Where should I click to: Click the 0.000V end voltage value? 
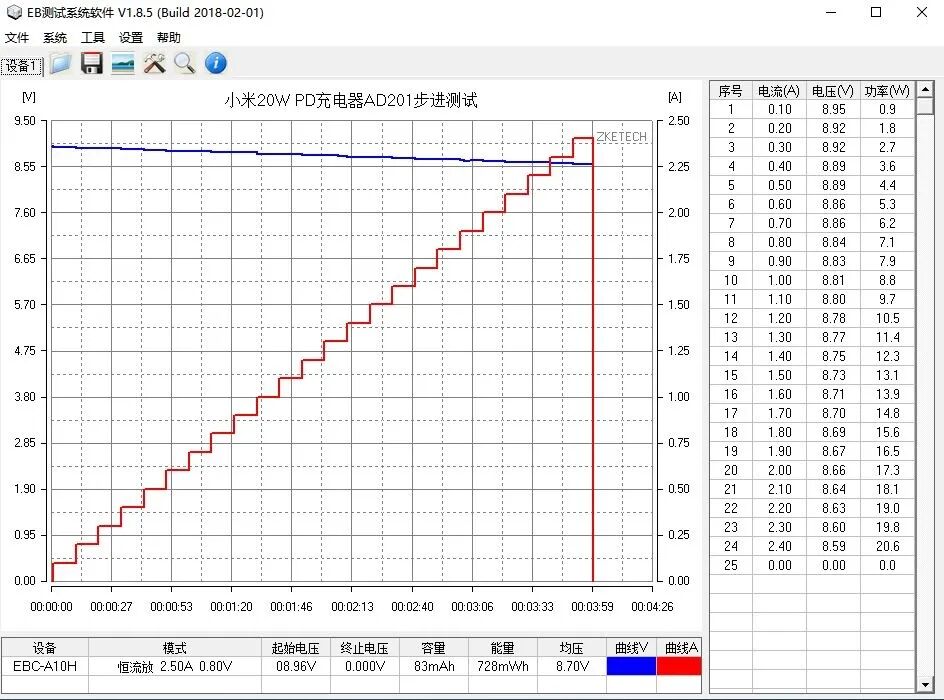pyautogui.click(x=364, y=666)
